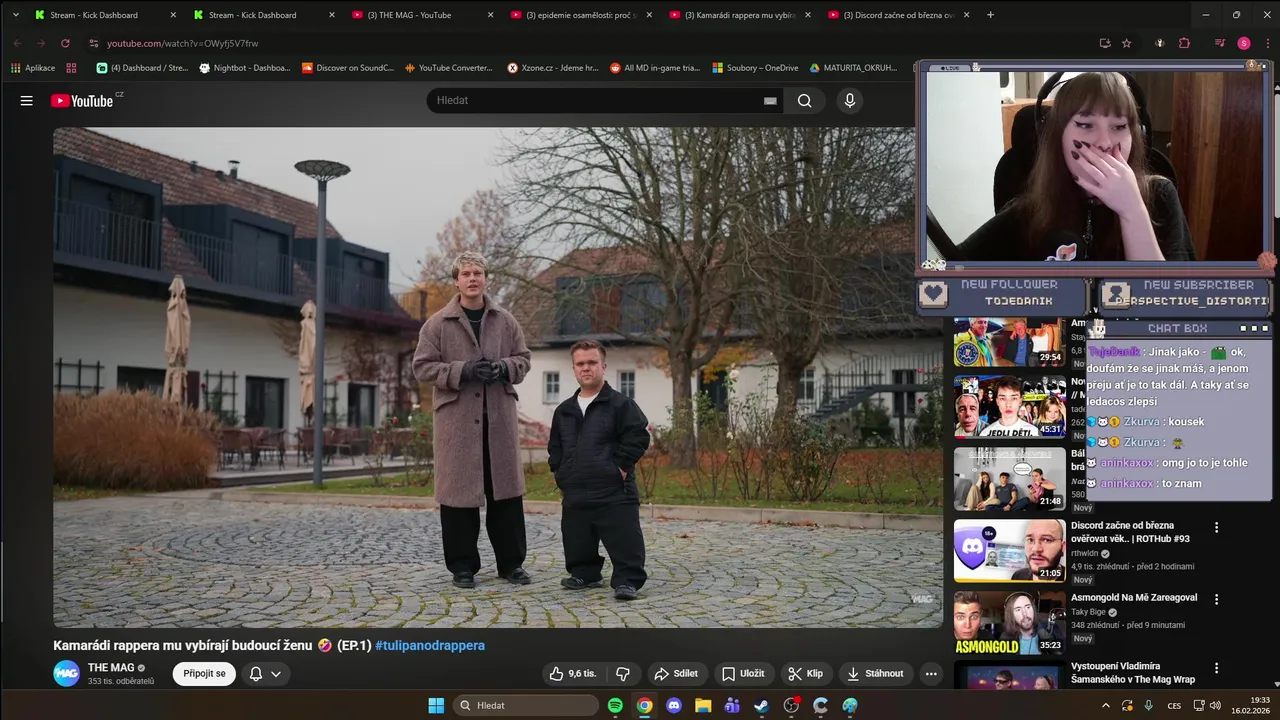Click the Připojit se join button
This screenshot has width=1280, height=720.
coord(204,674)
